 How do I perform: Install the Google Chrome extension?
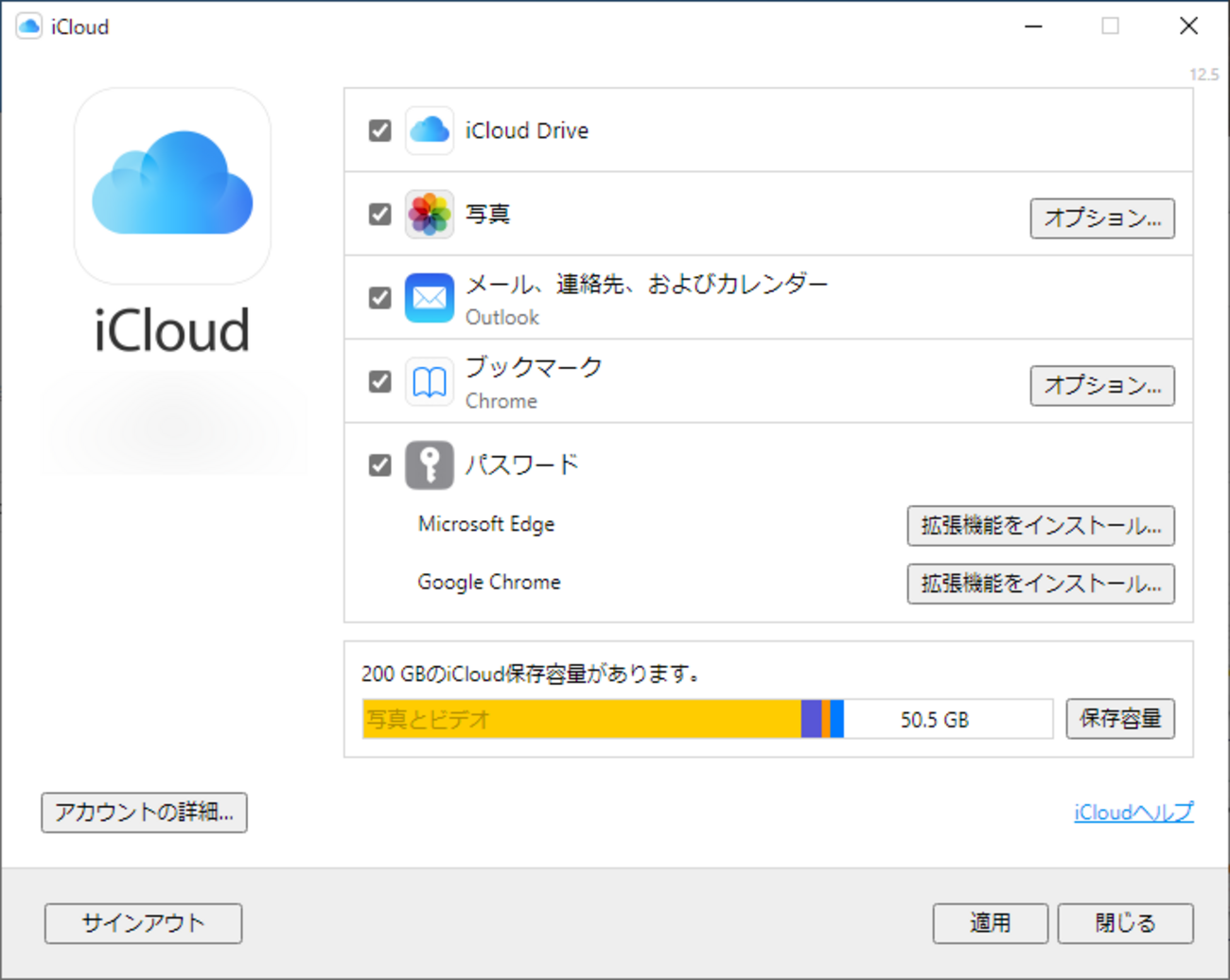1041,584
